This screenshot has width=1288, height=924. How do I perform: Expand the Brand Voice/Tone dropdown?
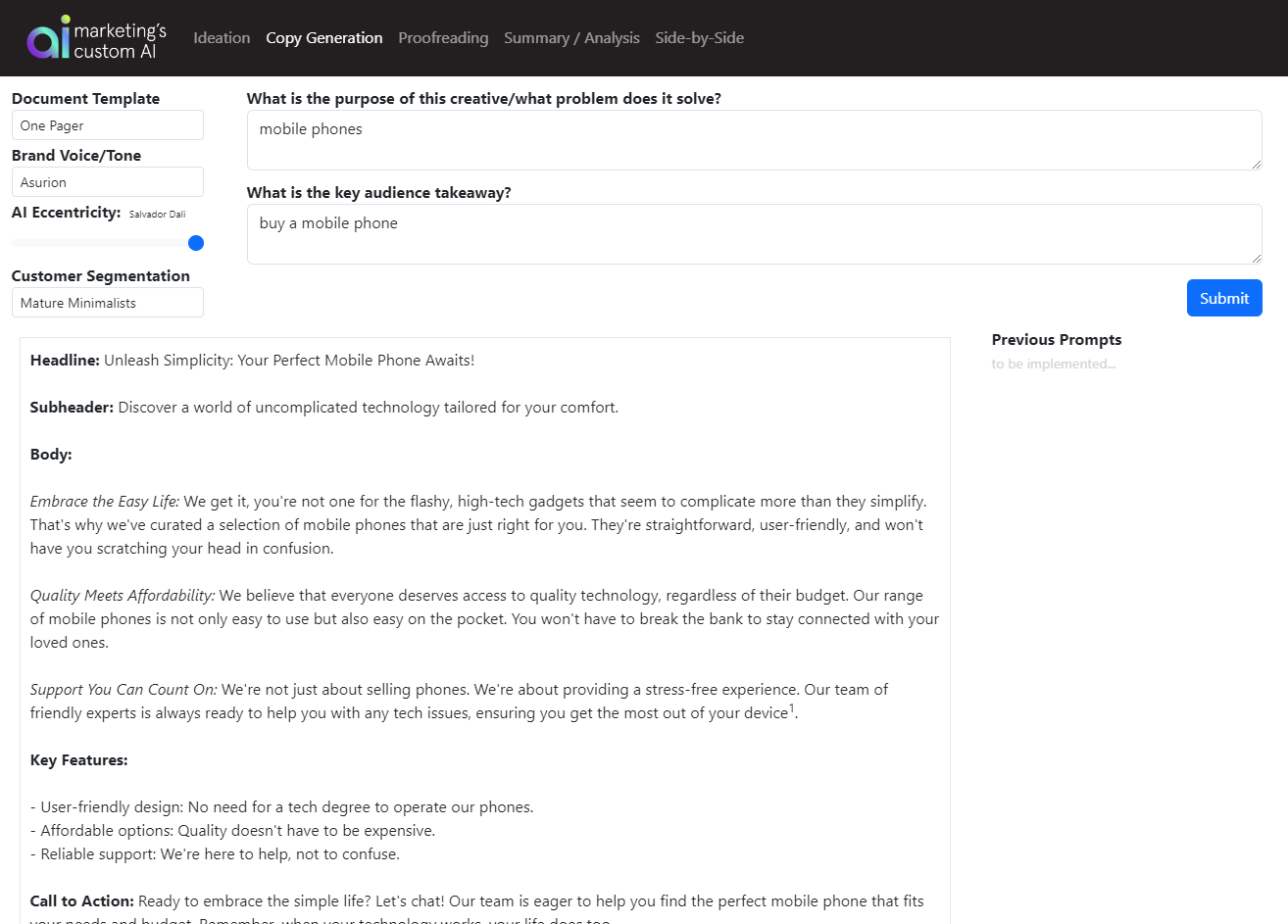108,182
